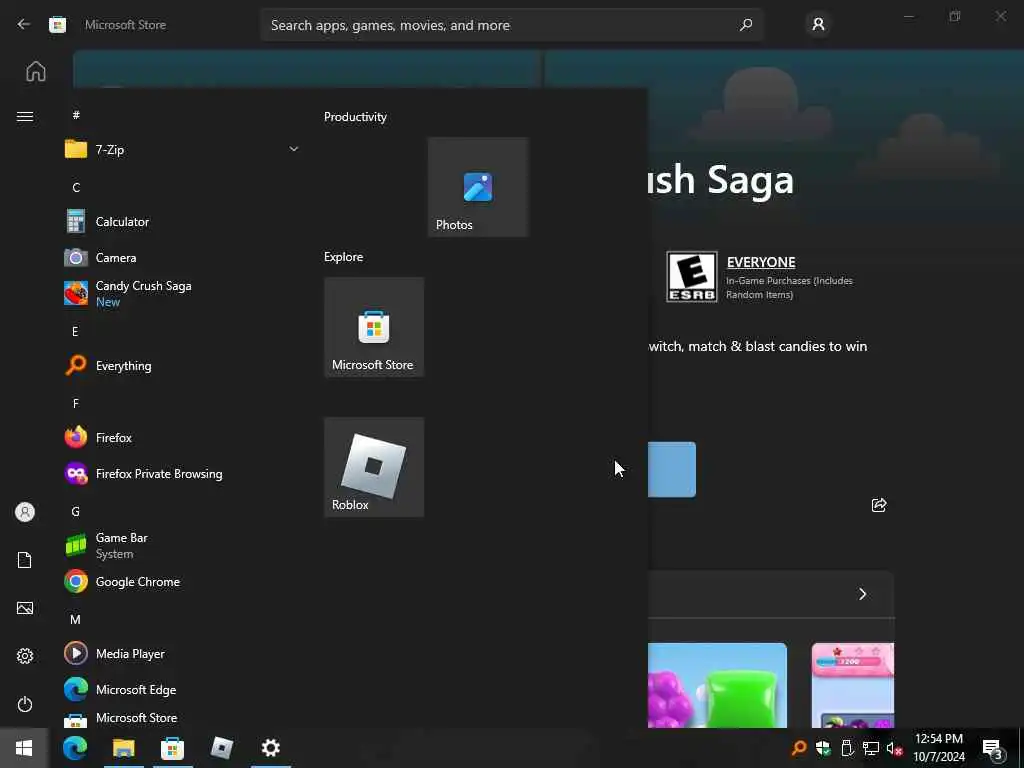Open the purple and green candy screenshot
The height and width of the screenshot is (768, 1024).
coord(717,685)
